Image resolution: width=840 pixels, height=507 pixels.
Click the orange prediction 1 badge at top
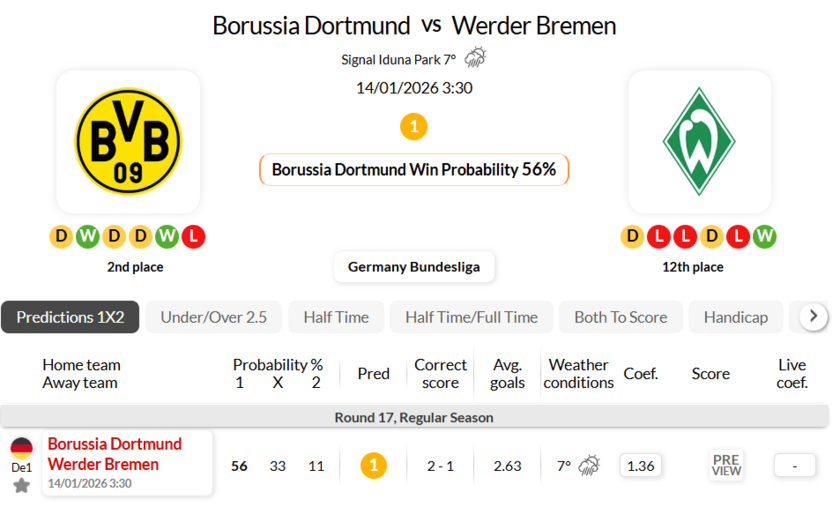413,127
